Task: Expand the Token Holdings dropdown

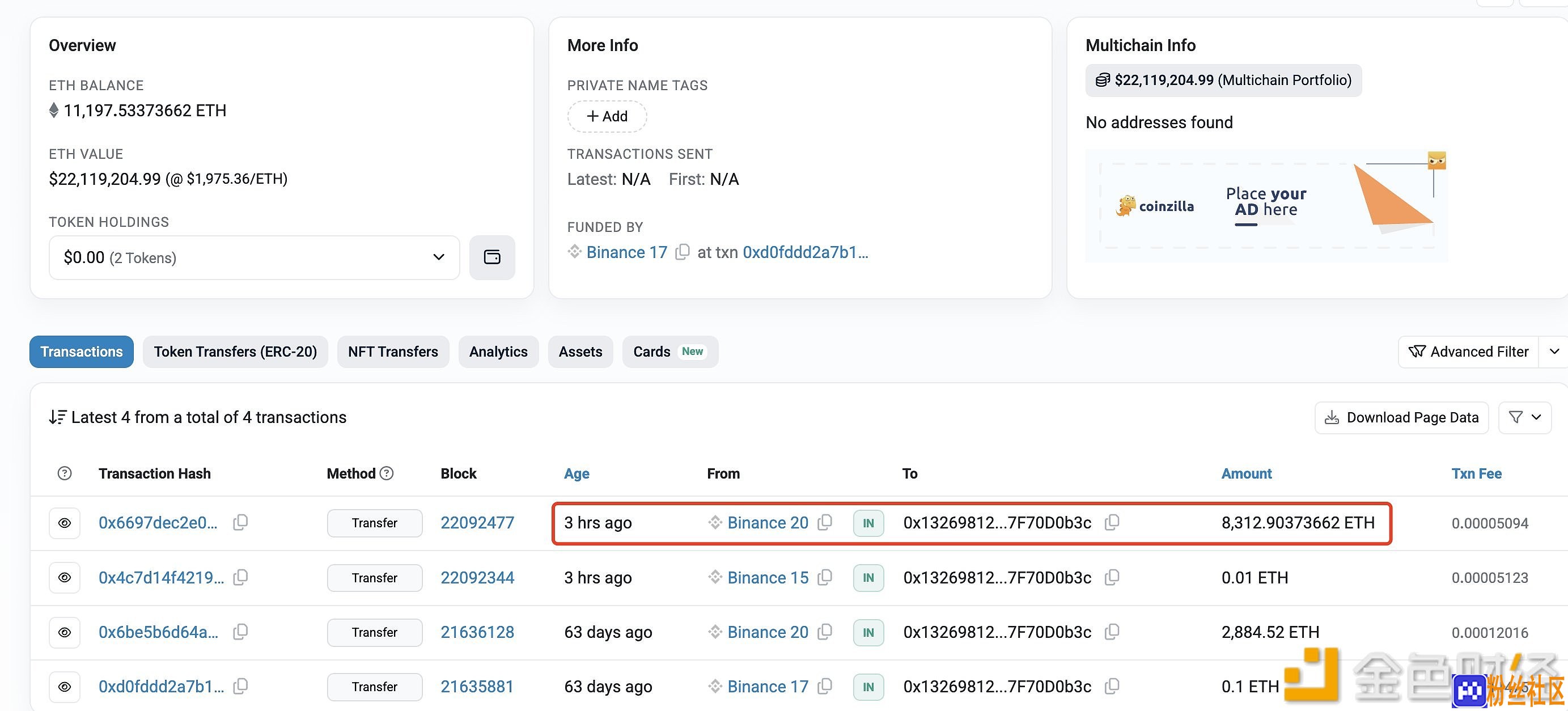Action: point(254,257)
